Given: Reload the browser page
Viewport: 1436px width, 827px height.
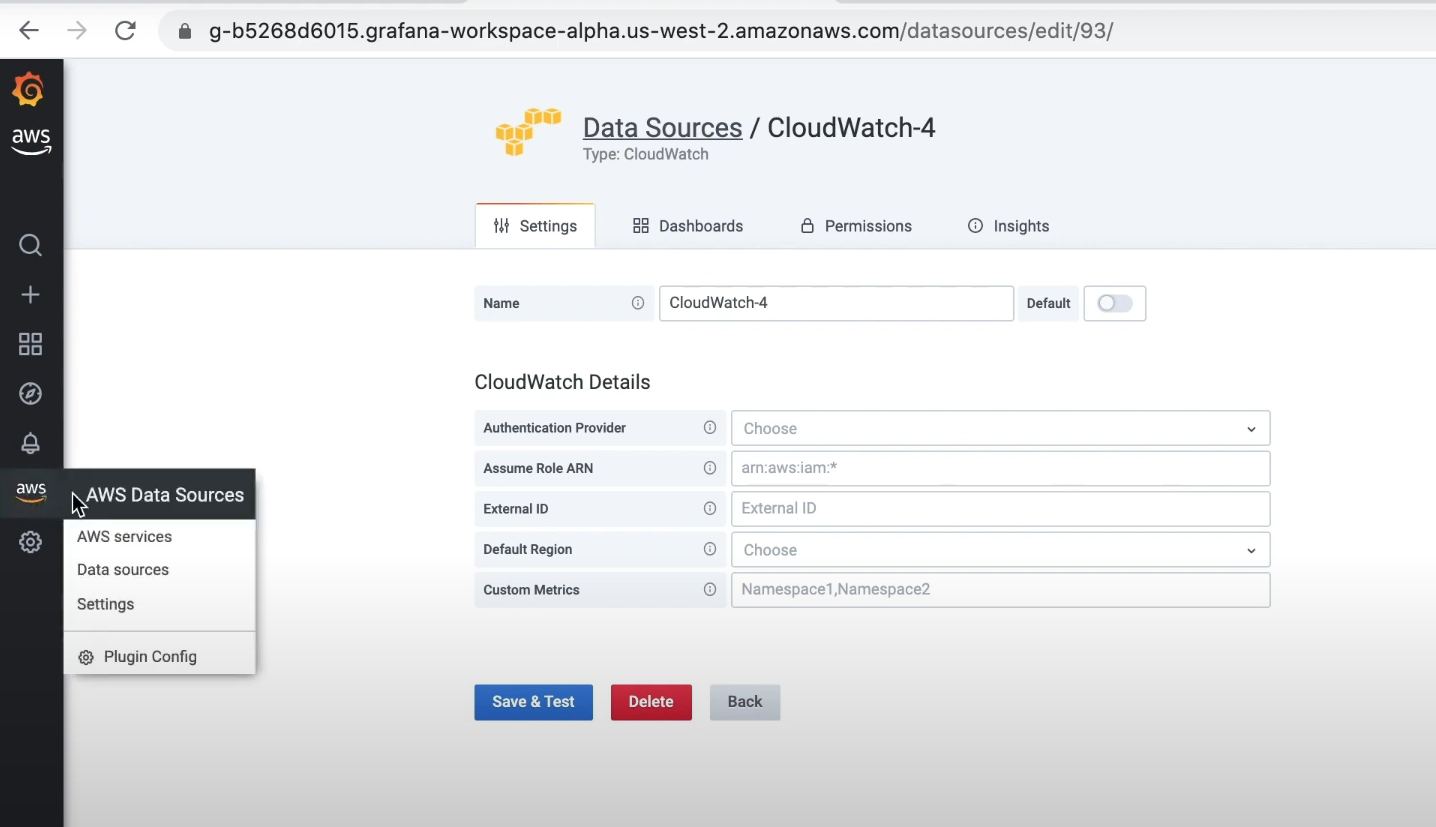Looking at the screenshot, I should [x=125, y=31].
